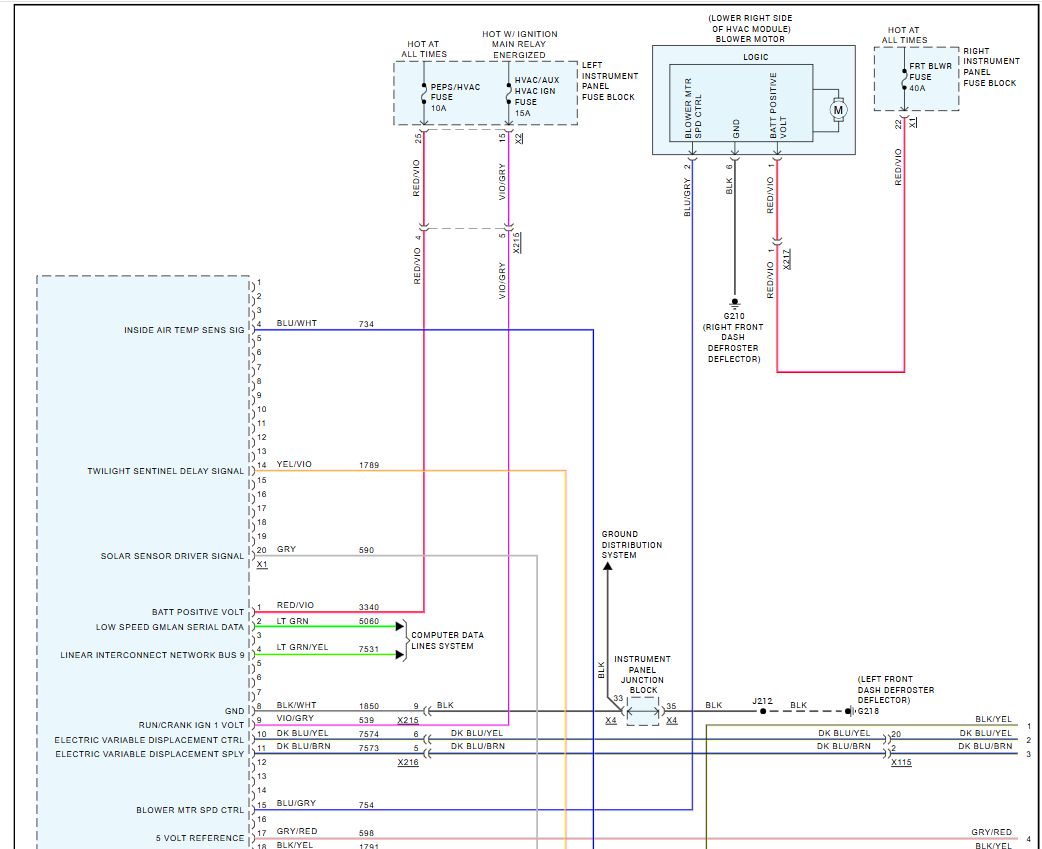Viewport: 1042px width, 849px height.
Task: Click the Blower Motor Logic box label
Action: 756,58
